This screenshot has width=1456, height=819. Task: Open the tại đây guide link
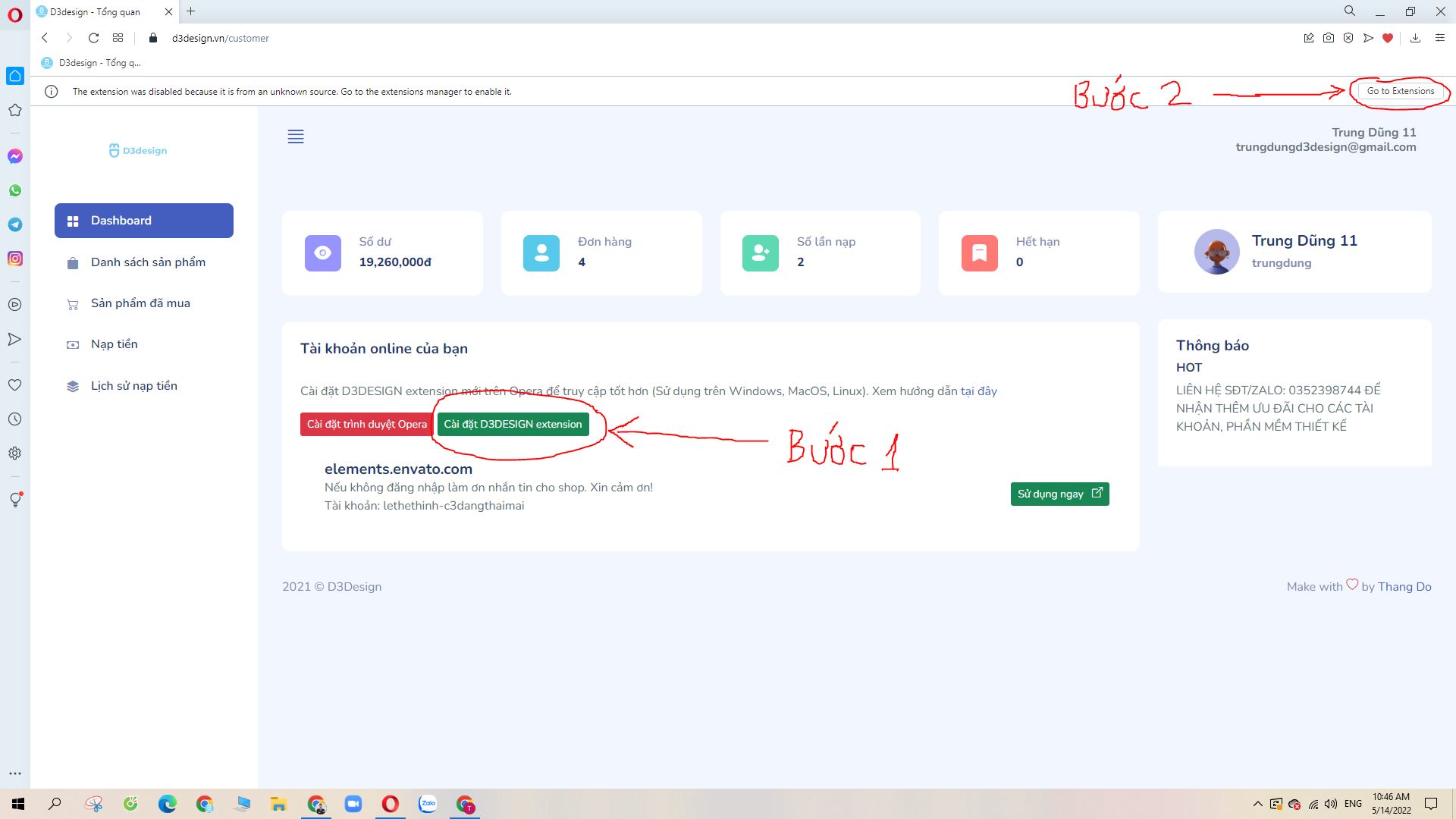tap(978, 391)
